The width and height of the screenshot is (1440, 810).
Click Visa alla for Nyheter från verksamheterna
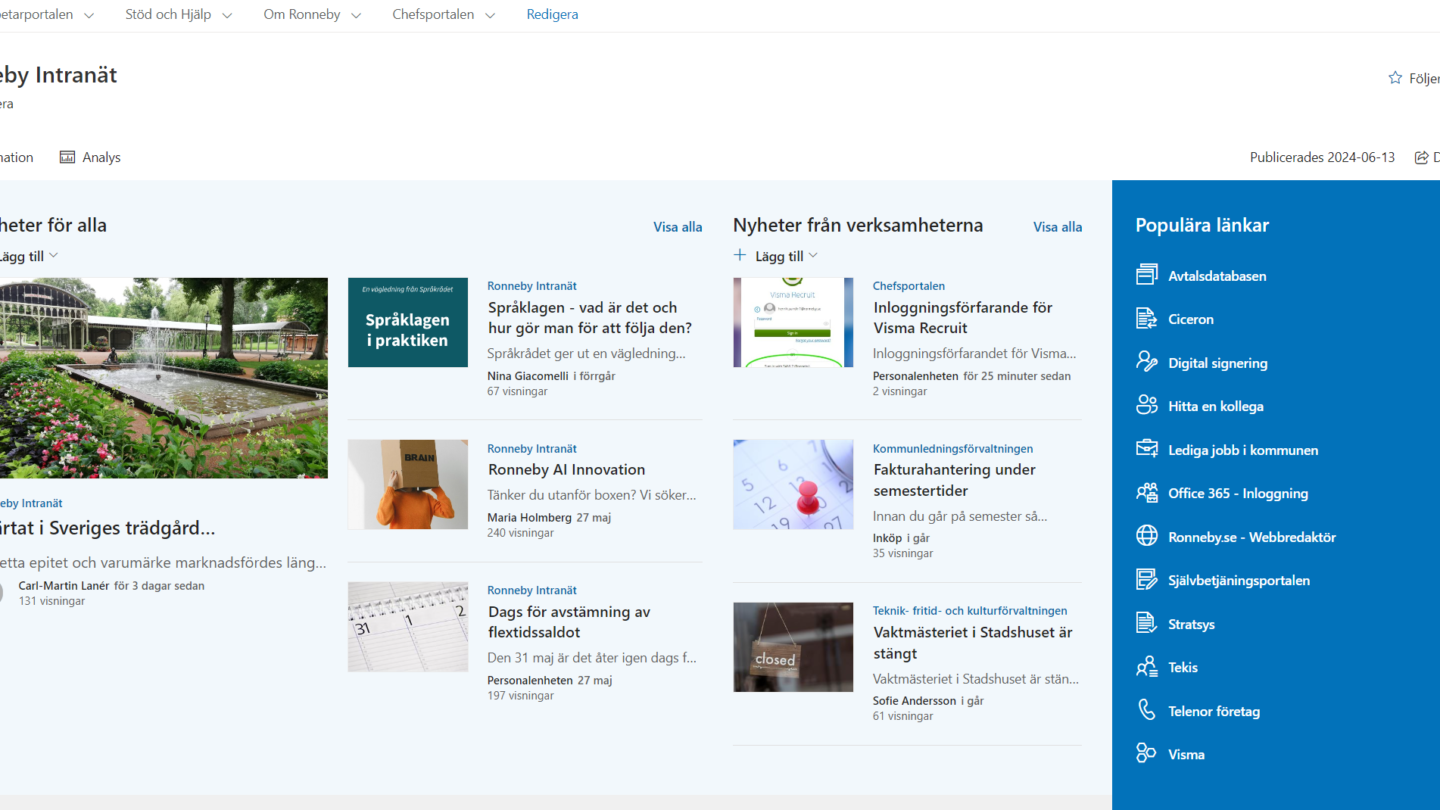(x=1057, y=227)
